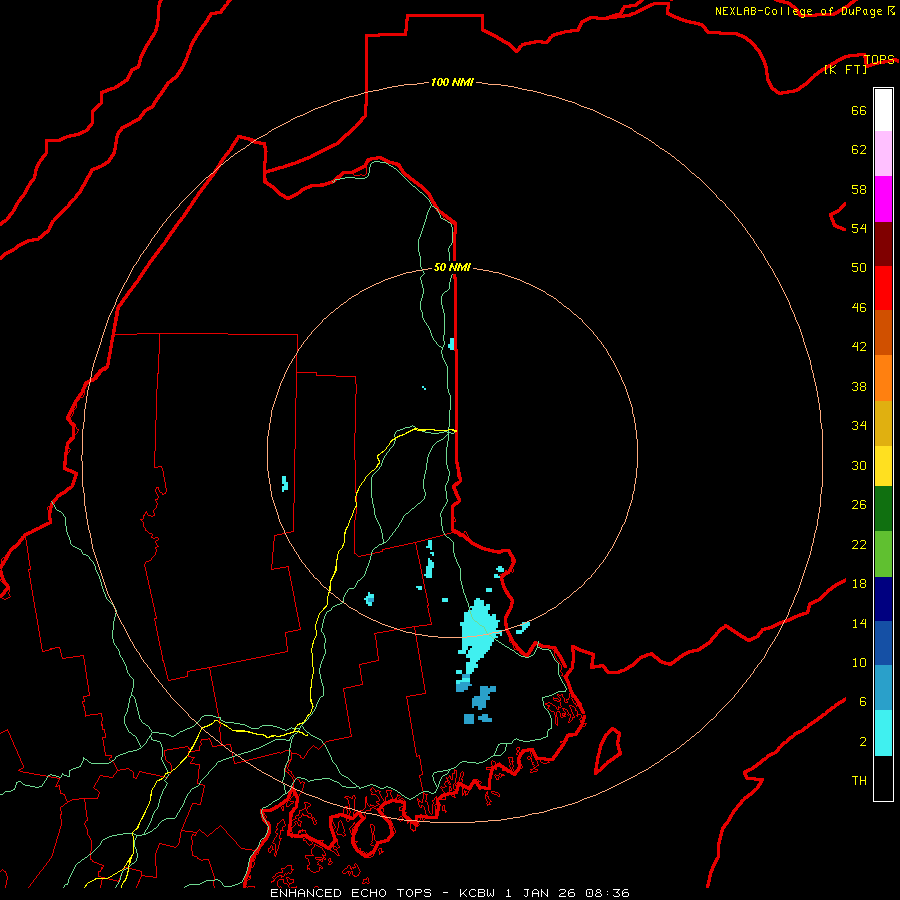Click the 38 legend value
This screenshot has height=900, width=900.
click(x=859, y=386)
